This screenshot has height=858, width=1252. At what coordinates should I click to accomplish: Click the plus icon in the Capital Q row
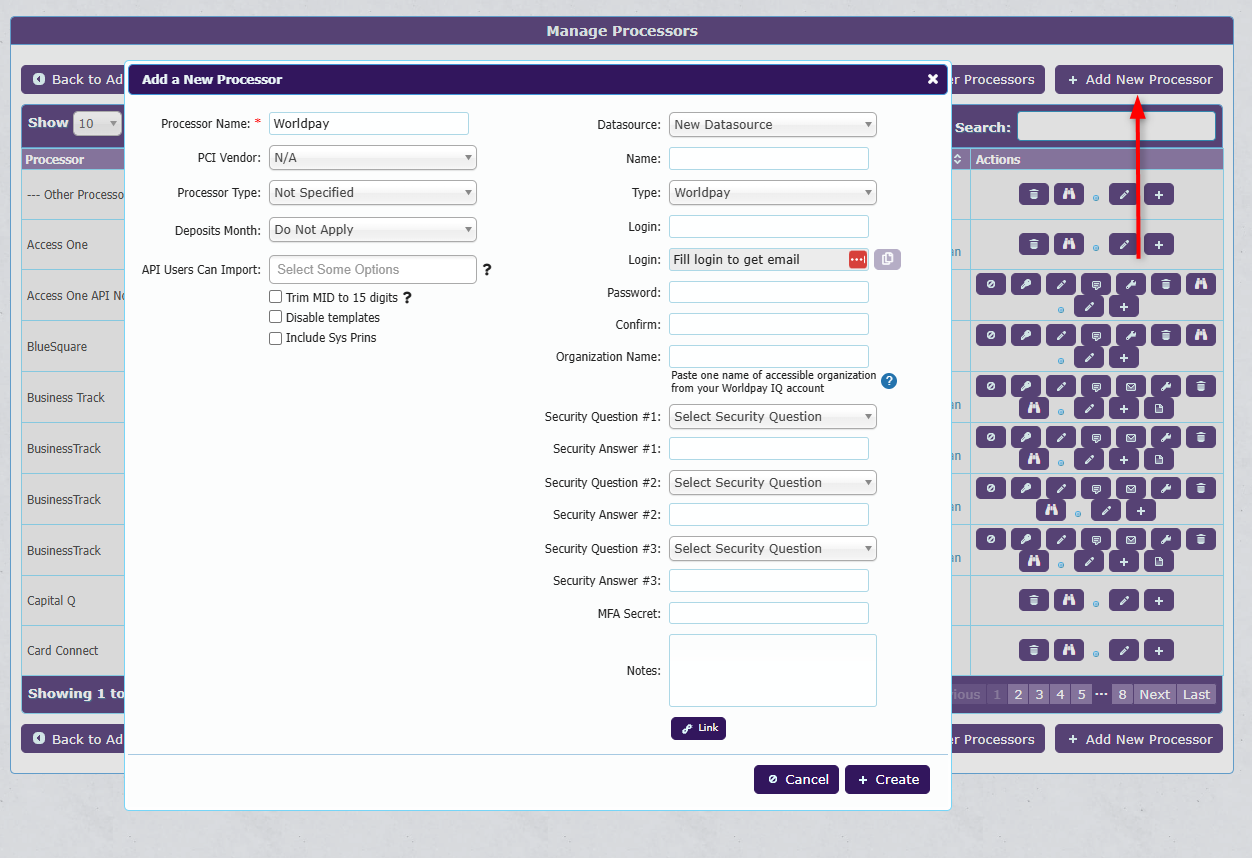[1159, 600]
